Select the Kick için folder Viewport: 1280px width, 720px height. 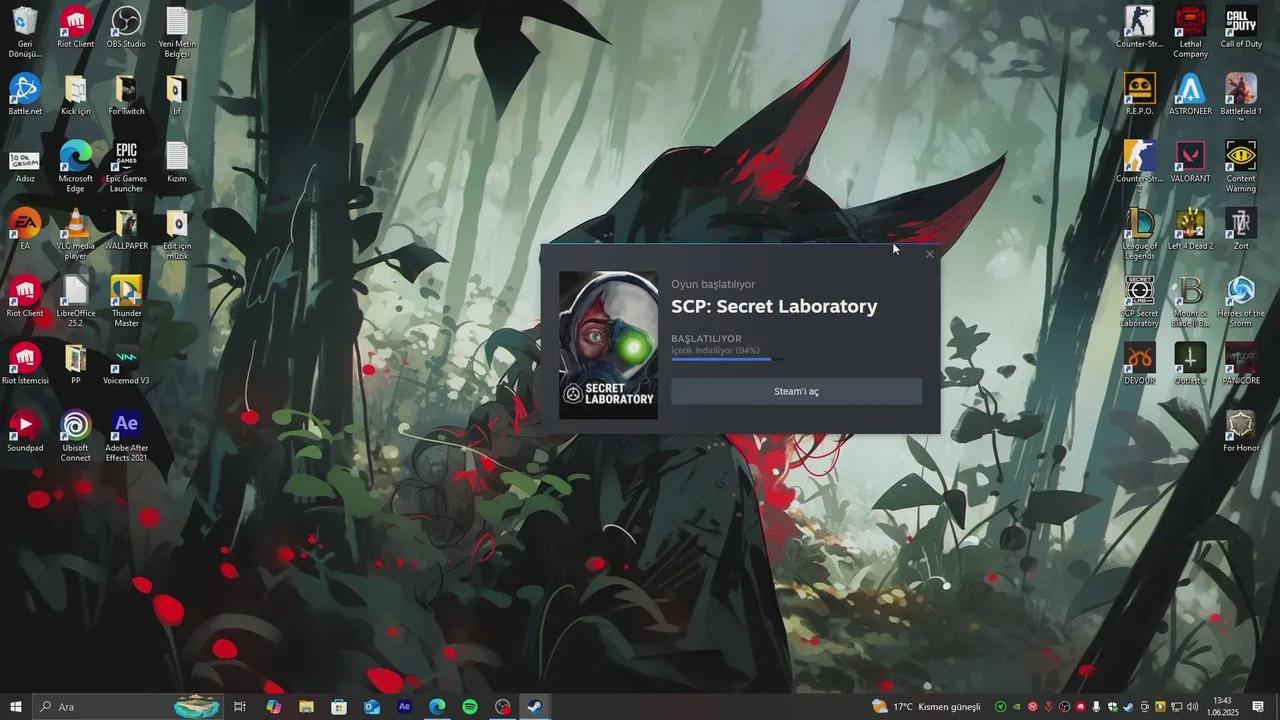[75, 95]
